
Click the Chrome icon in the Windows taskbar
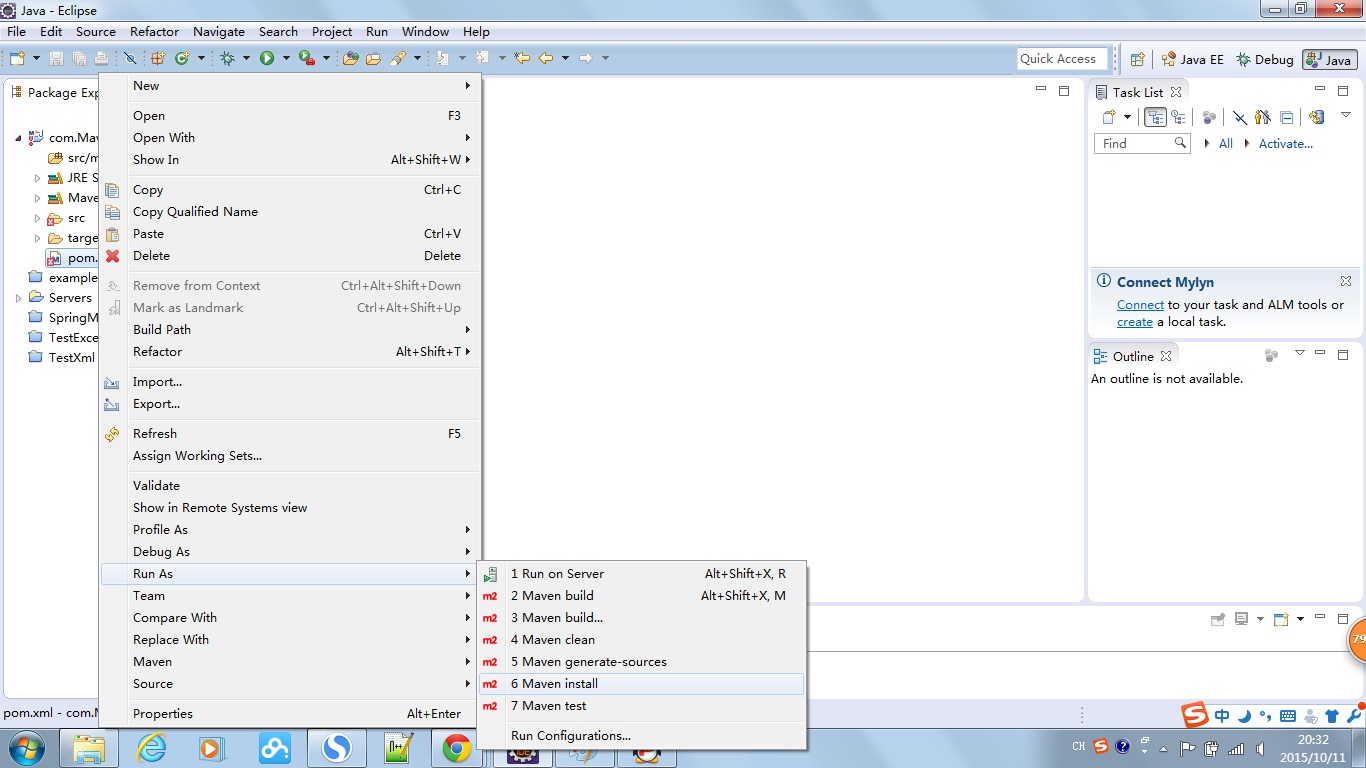[x=457, y=748]
